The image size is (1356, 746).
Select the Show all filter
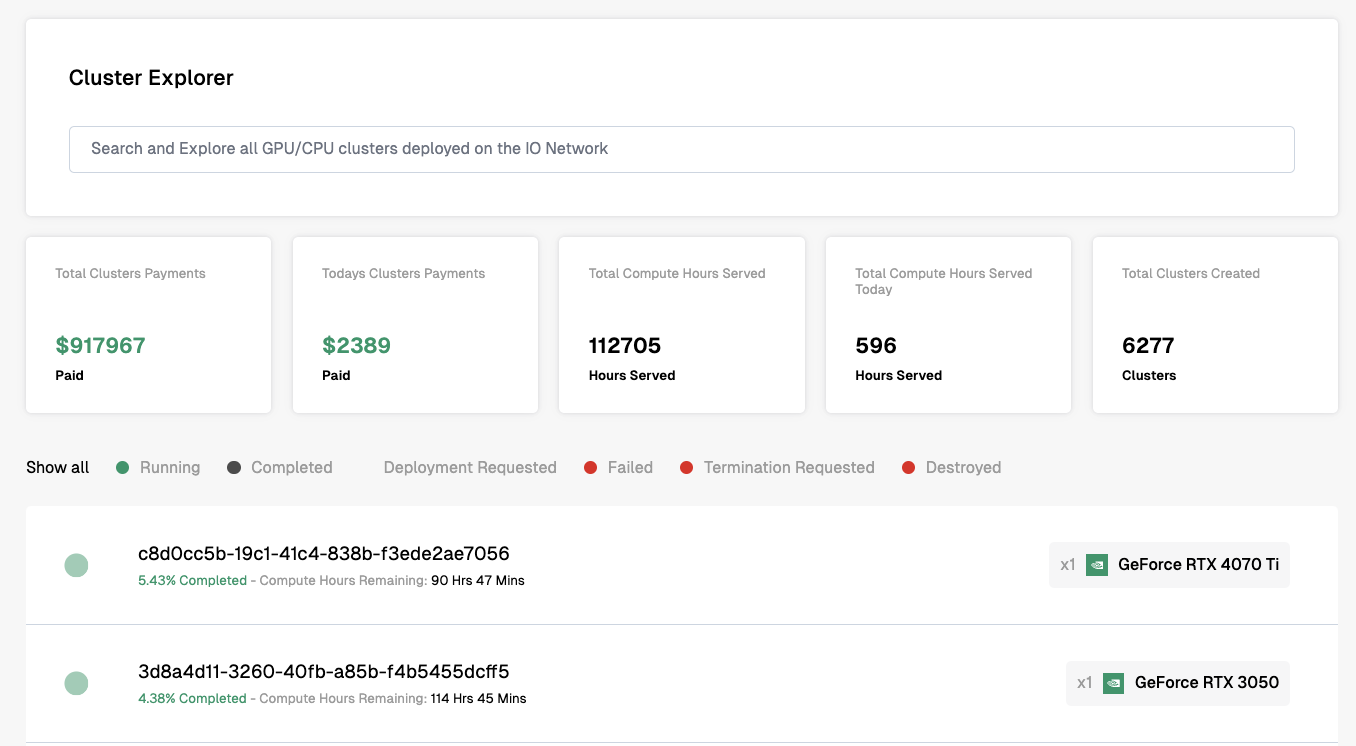(58, 467)
